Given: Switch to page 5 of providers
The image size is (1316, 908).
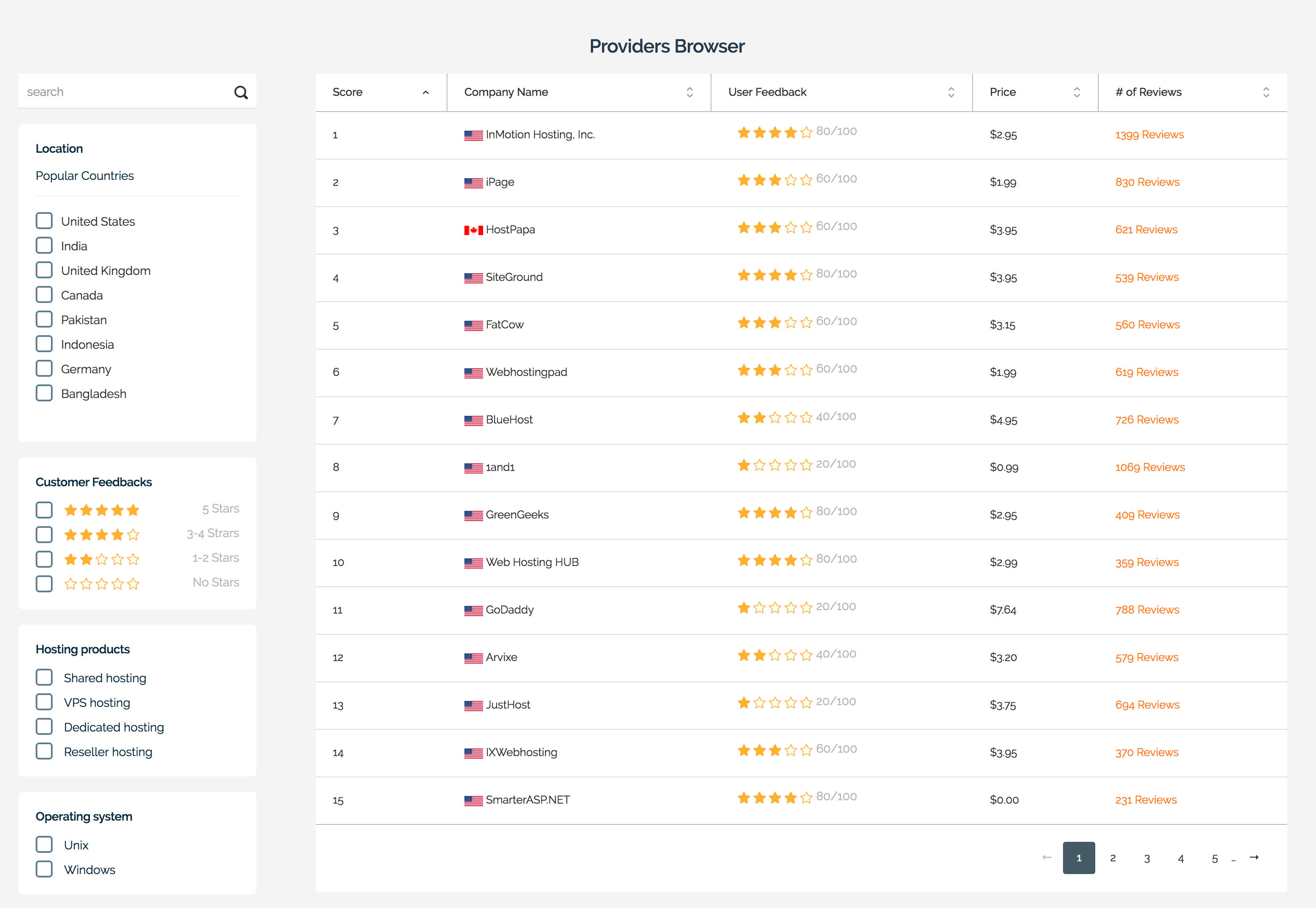Looking at the screenshot, I should tap(1215, 858).
